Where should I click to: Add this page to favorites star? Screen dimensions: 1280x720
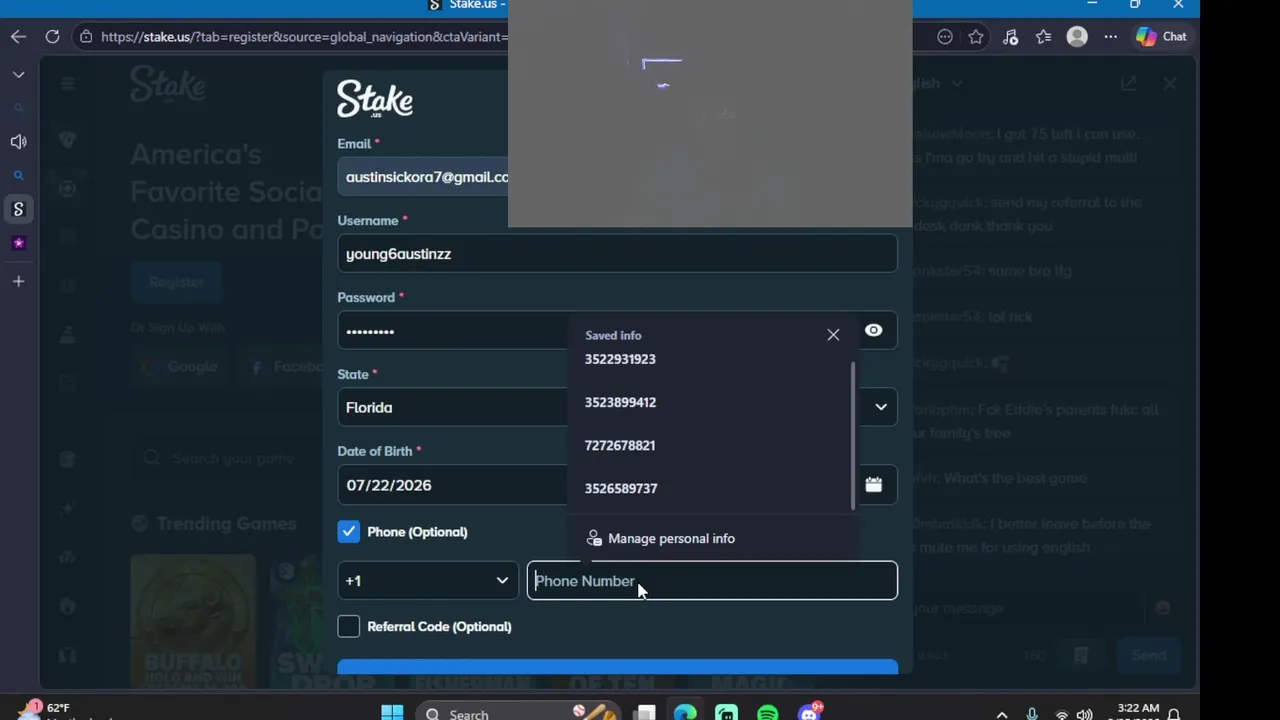click(976, 37)
